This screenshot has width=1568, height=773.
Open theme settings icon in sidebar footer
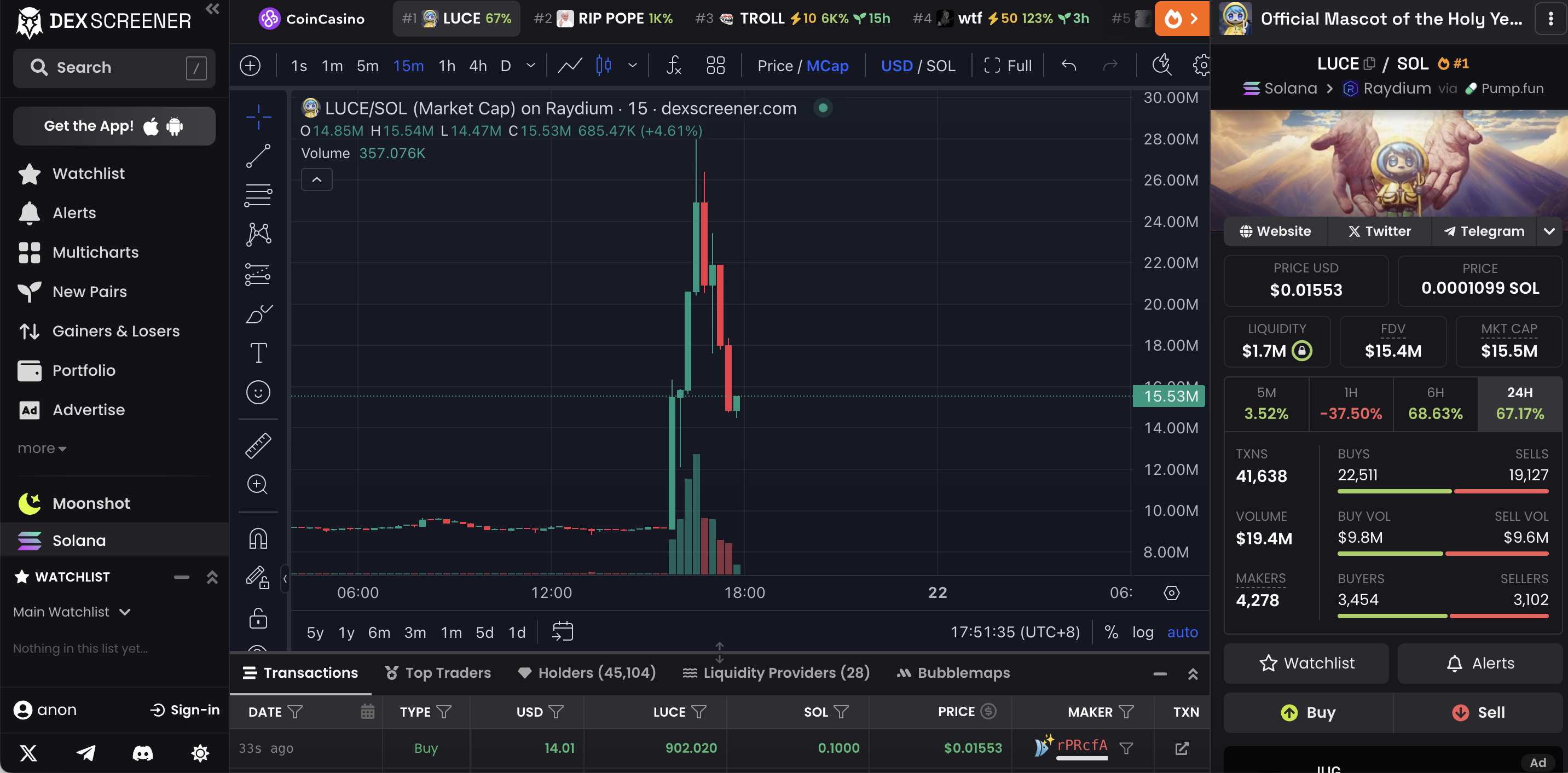pos(200,753)
